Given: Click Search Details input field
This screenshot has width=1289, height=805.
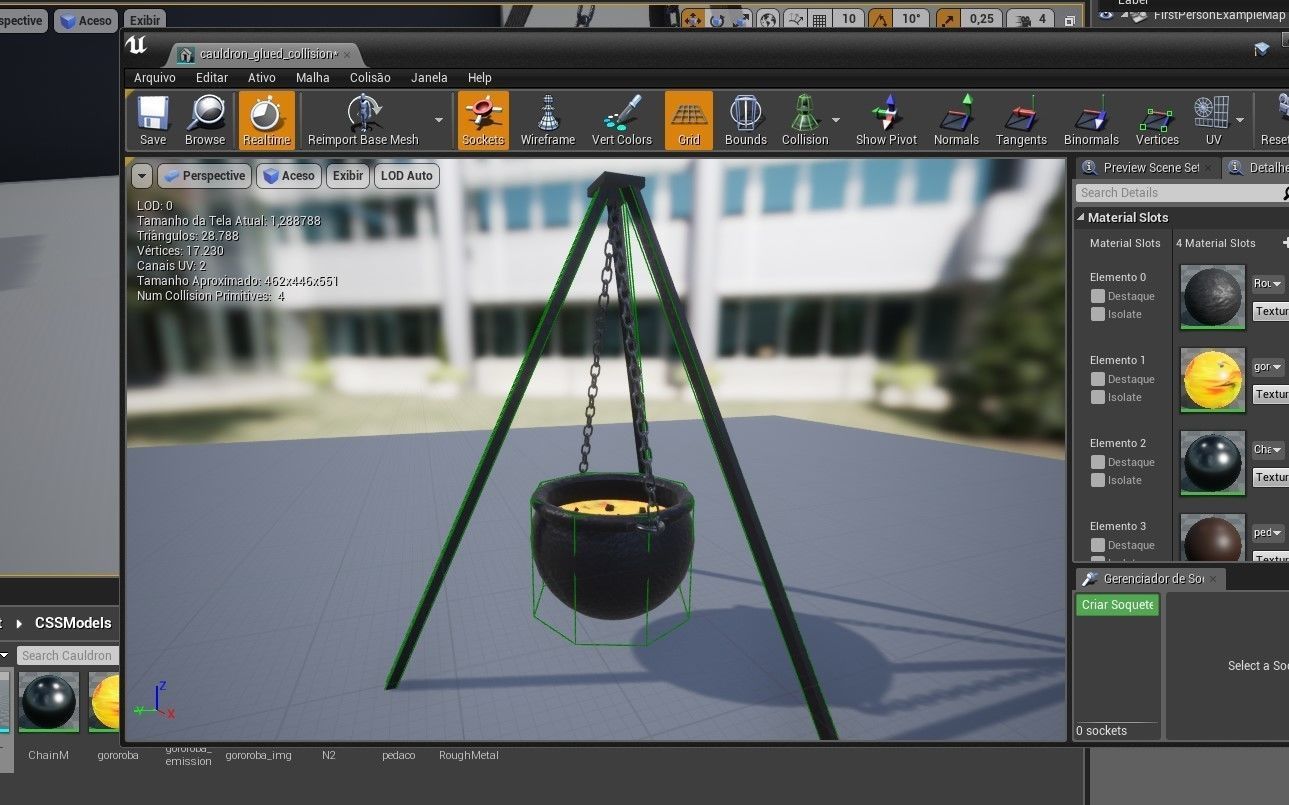Looking at the screenshot, I should 1180,193.
